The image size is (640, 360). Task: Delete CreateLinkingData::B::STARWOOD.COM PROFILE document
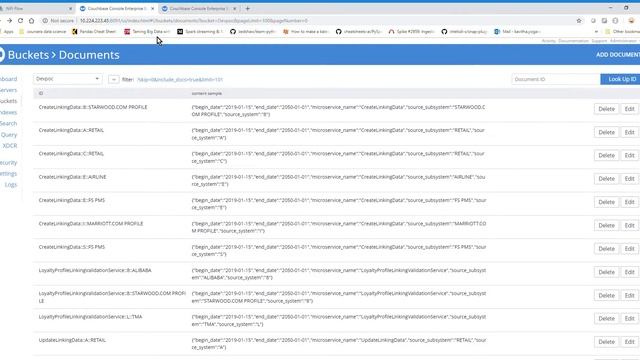606,109
